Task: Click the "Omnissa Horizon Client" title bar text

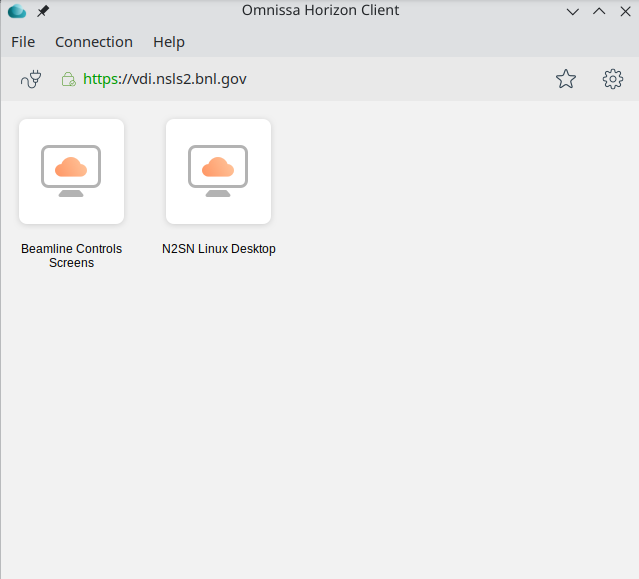Action: coord(320,11)
